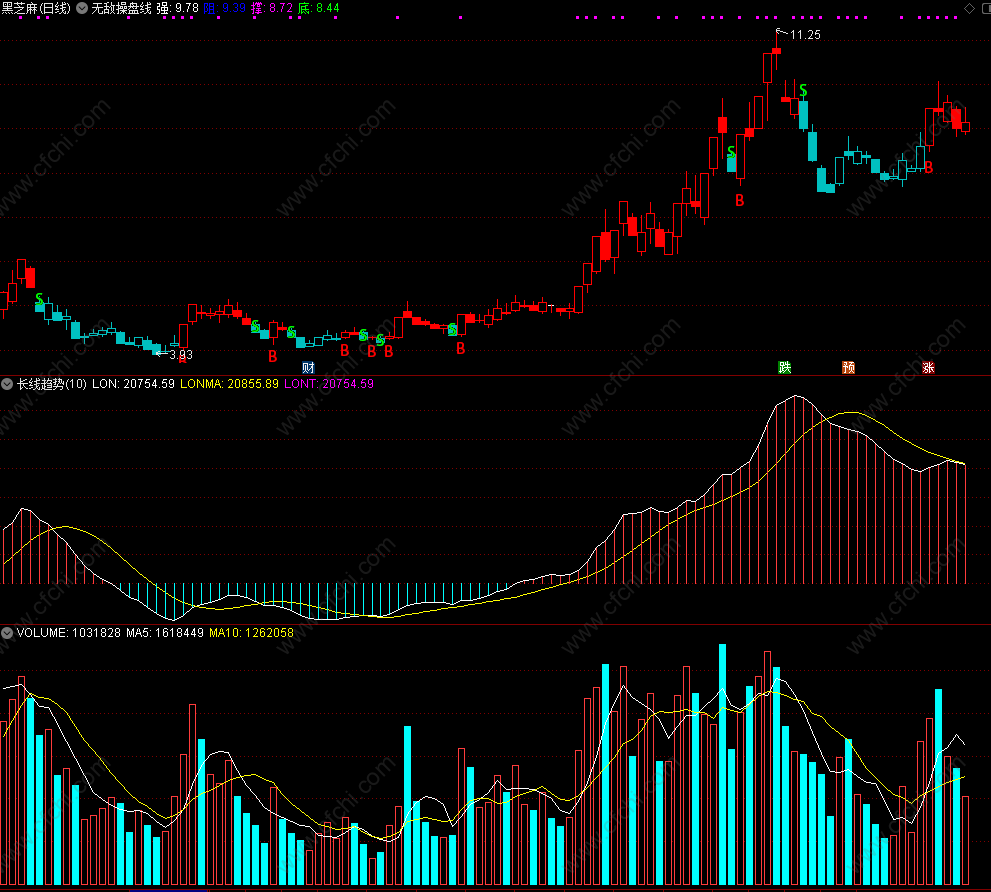Click the blue 阻: 9.39 value
The height and width of the screenshot is (892, 991).
(x=224, y=8)
